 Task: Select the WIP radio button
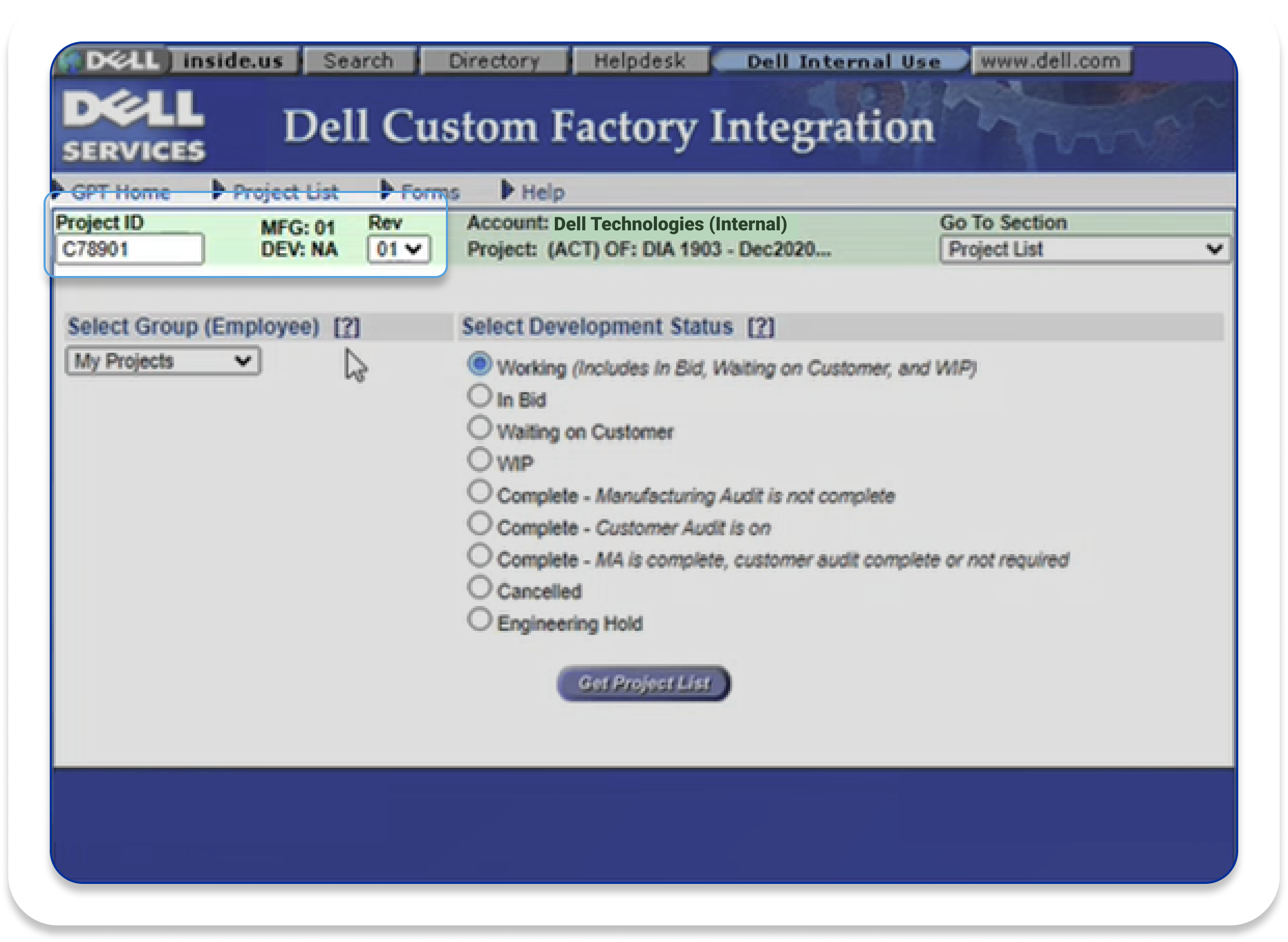(480, 460)
